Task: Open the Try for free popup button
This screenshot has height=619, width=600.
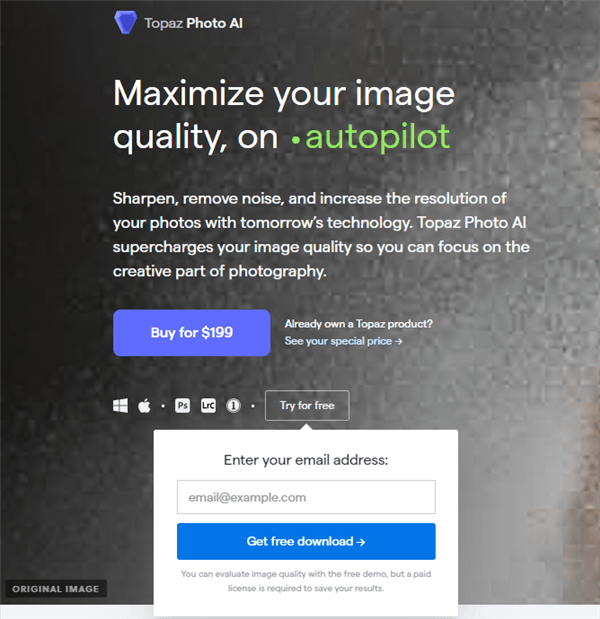Action: [307, 405]
